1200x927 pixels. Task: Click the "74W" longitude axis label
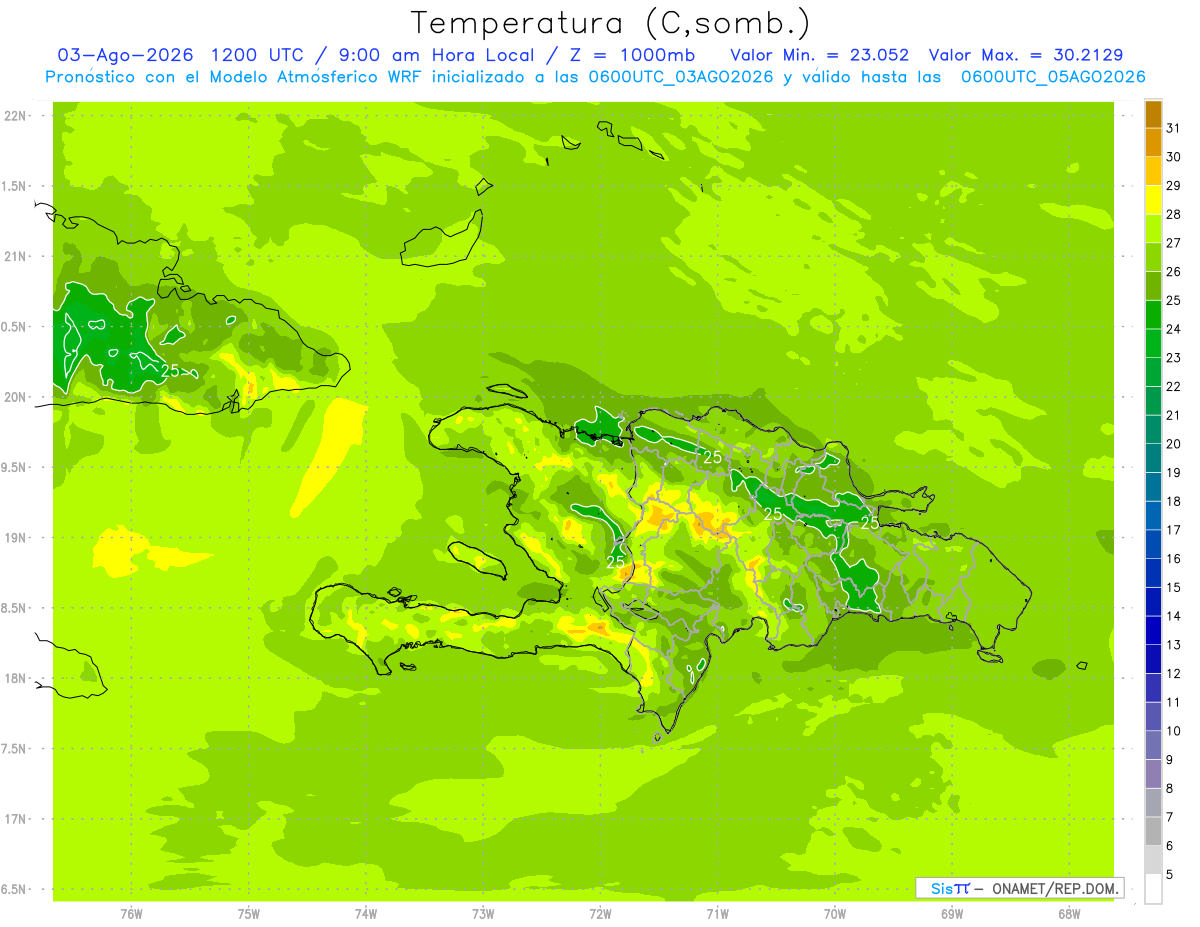click(366, 914)
